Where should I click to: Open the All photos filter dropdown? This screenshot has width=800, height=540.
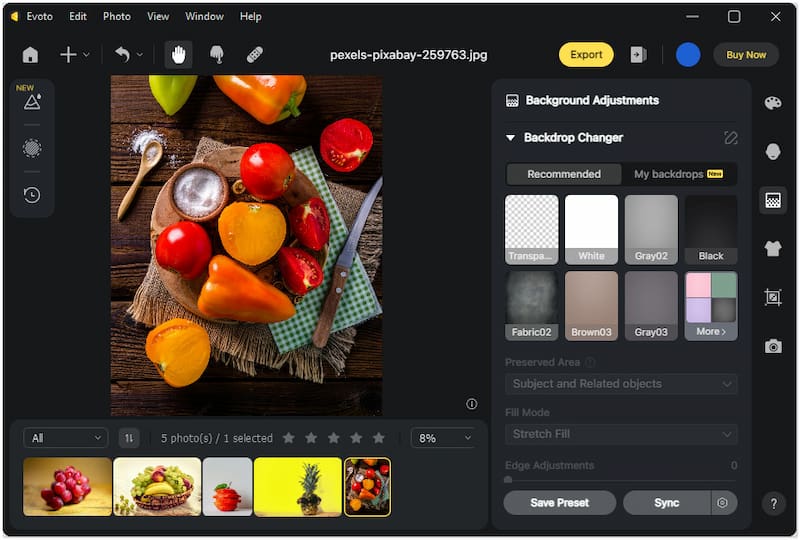66,438
